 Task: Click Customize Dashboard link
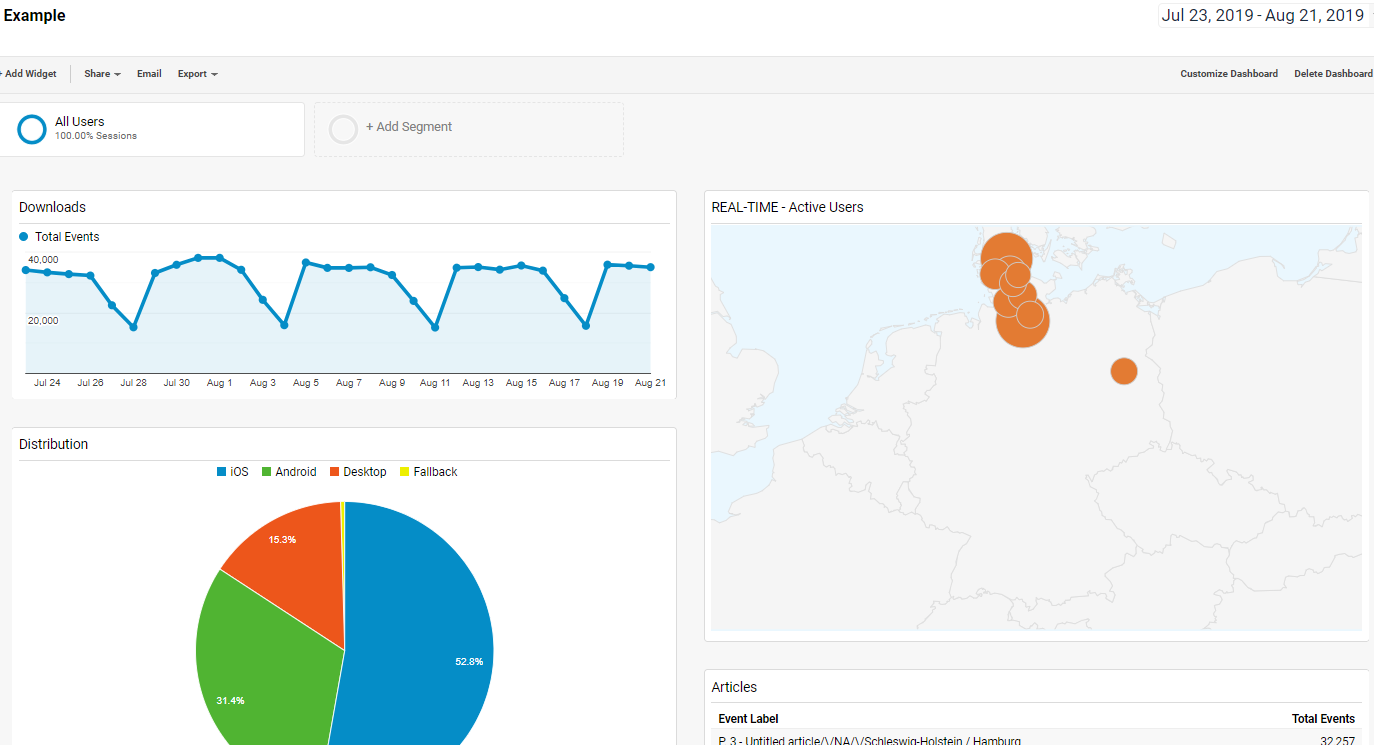pos(1229,74)
